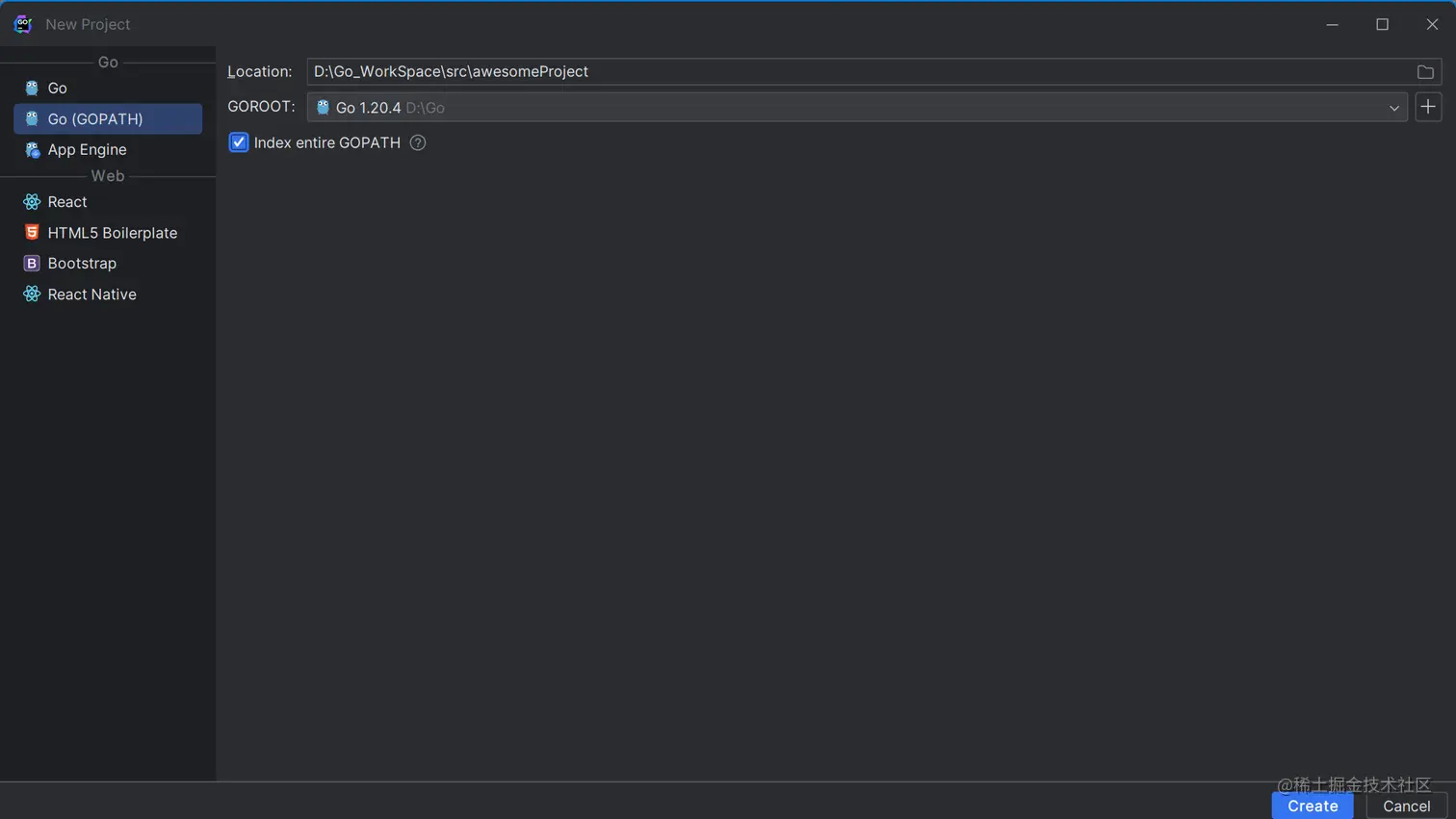
Task: Click the GOROOT label
Action: point(261,107)
